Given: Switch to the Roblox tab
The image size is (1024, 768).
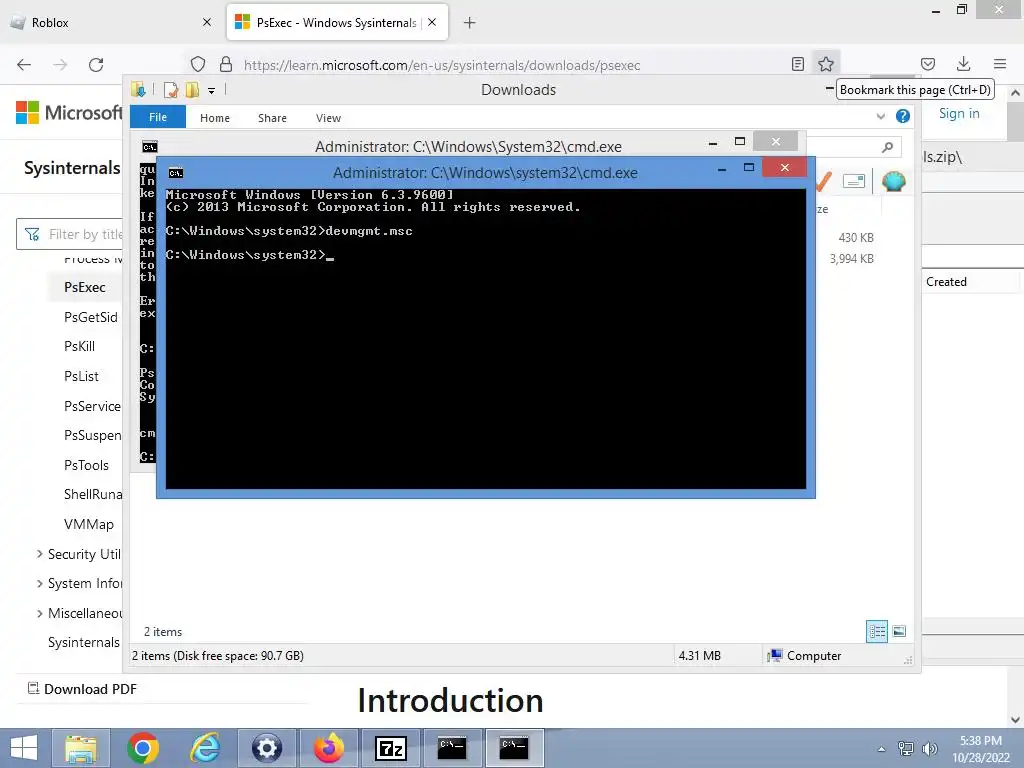Looking at the screenshot, I should pos(112,22).
